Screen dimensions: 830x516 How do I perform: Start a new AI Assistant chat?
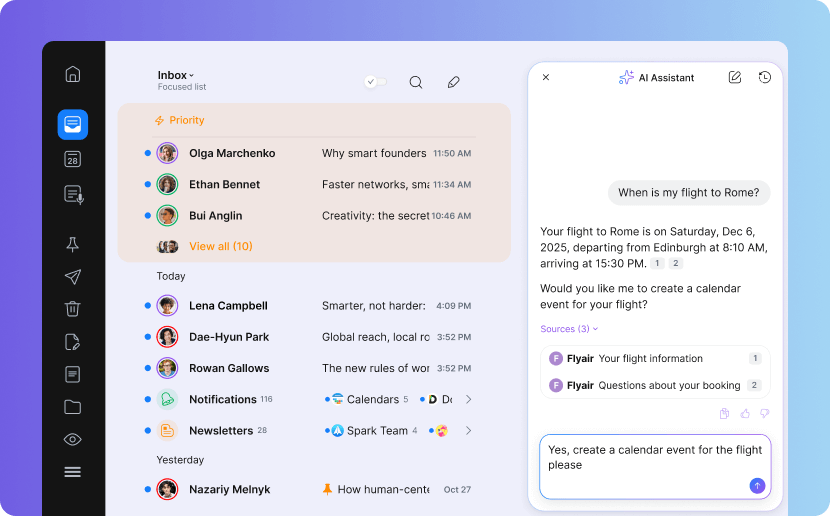click(735, 77)
